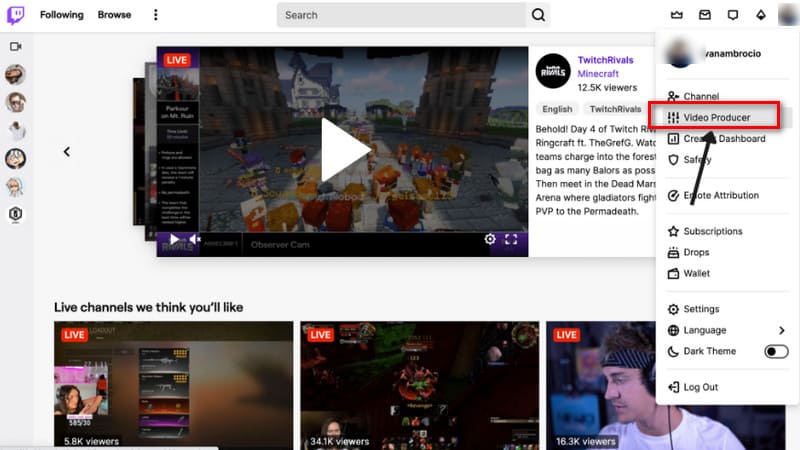Click the 'Live channels we think you'll like' heading
The width and height of the screenshot is (800, 450).
[x=148, y=307]
